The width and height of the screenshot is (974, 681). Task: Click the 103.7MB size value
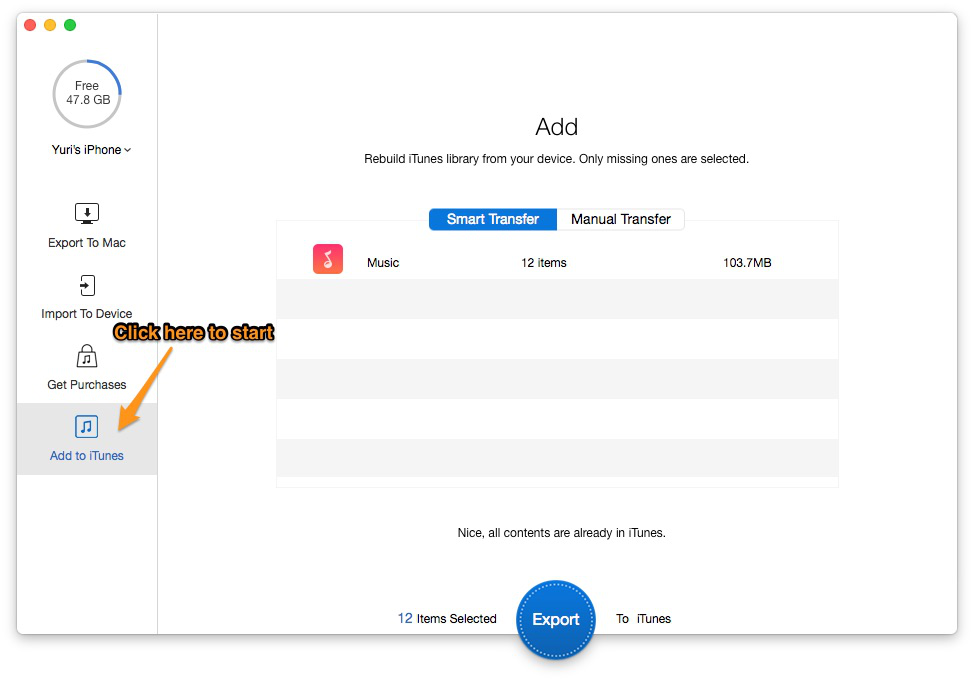click(x=747, y=263)
